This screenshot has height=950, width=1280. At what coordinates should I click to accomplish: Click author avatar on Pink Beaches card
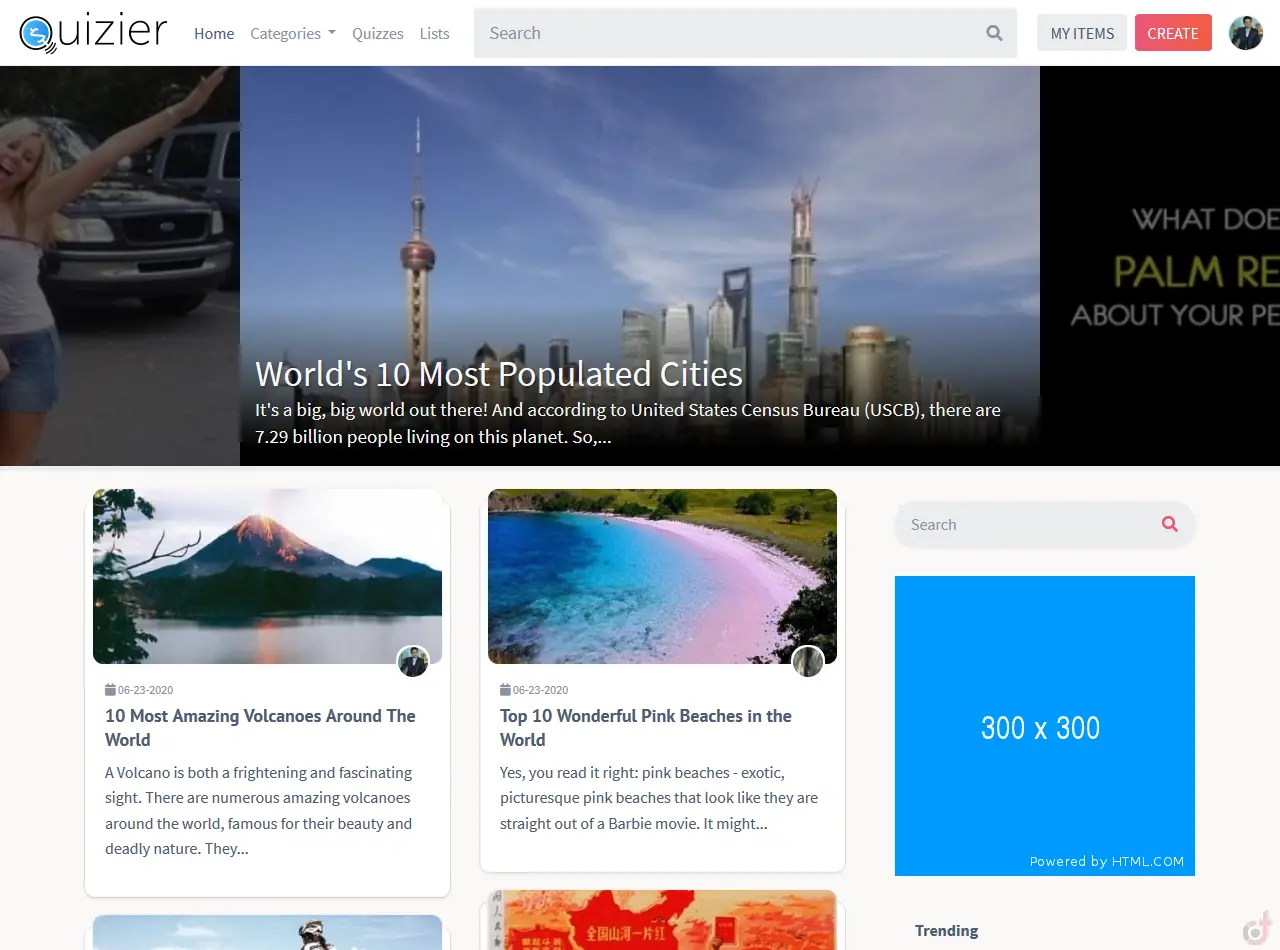(x=808, y=661)
